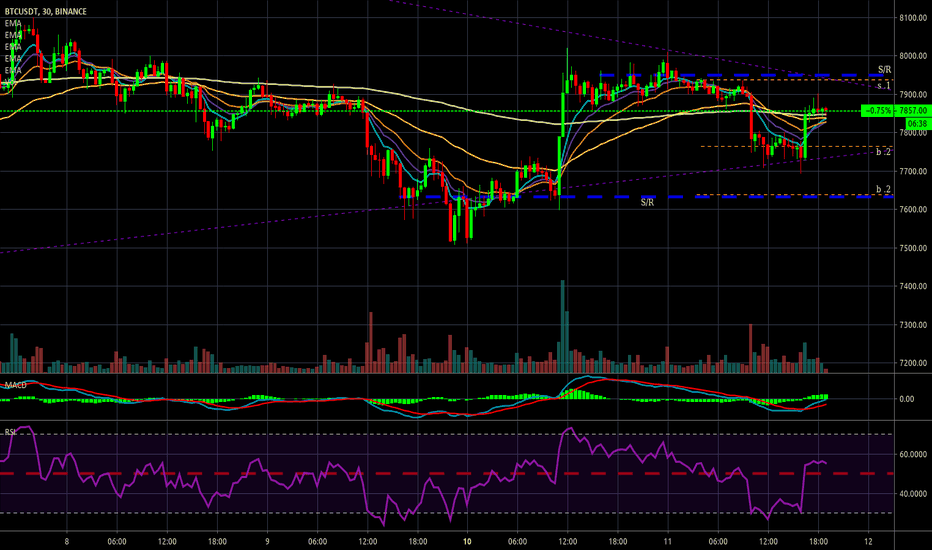The height and width of the screenshot is (550, 932).
Task: Click the RSI 60.0000 scale value
Action: 912,454
